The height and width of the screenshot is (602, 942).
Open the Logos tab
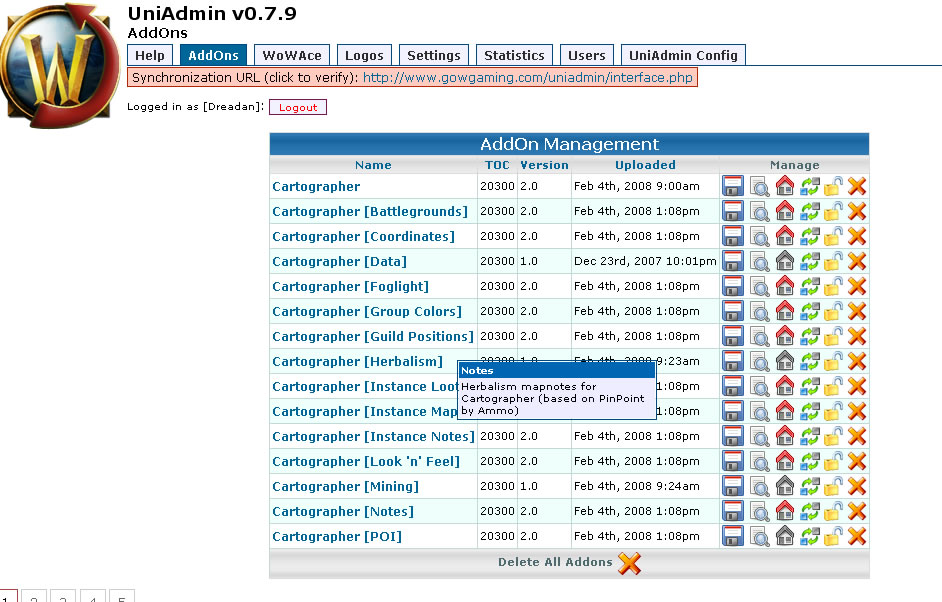pyautogui.click(x=364, y=55)
